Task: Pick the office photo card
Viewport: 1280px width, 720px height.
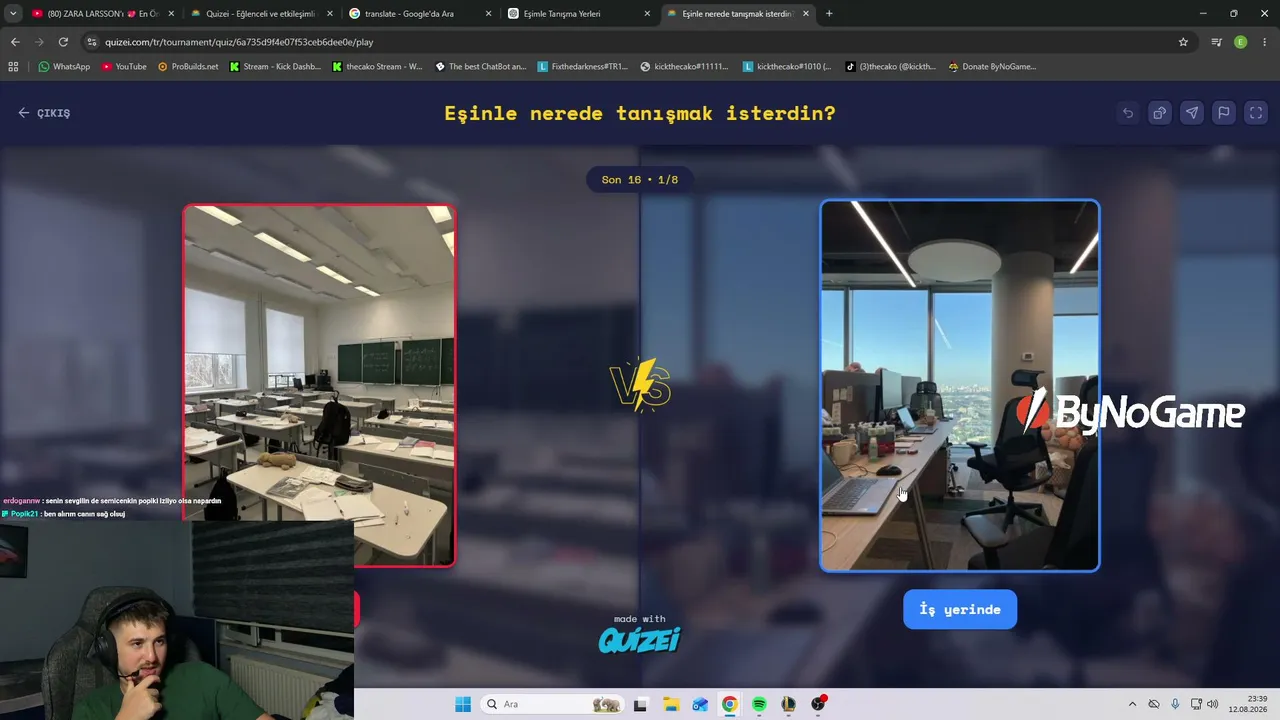Action: coord(960,386)
